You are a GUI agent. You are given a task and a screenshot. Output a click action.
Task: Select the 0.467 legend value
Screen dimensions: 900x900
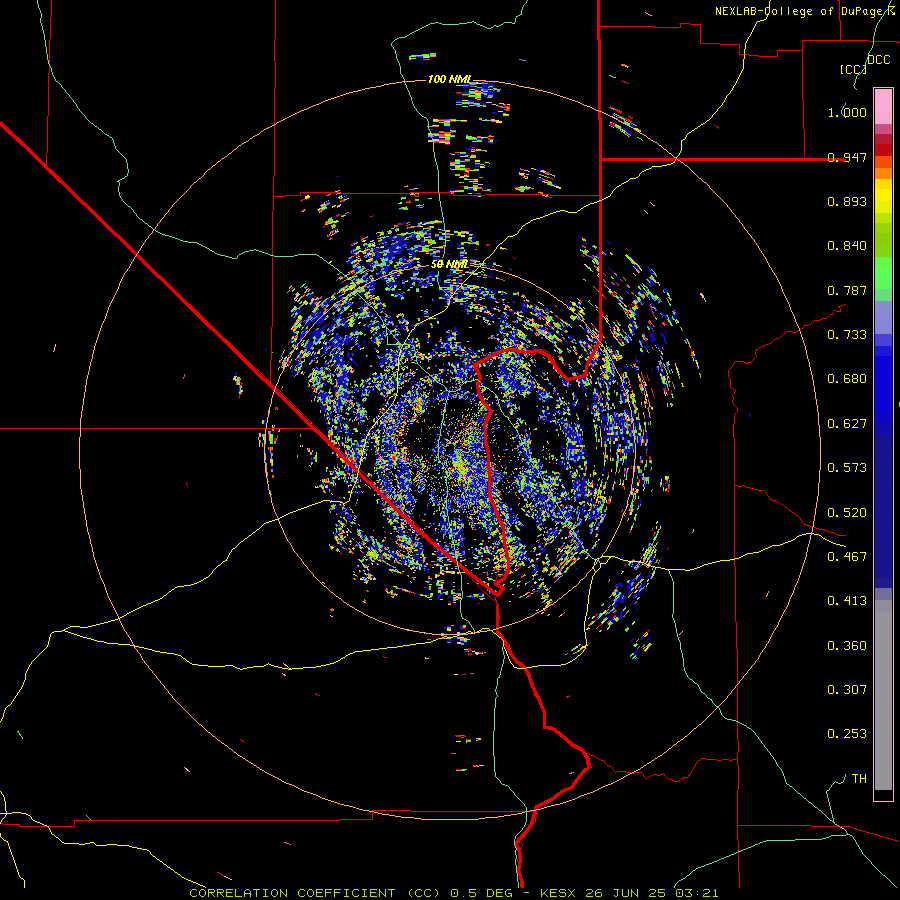point(847,556)
